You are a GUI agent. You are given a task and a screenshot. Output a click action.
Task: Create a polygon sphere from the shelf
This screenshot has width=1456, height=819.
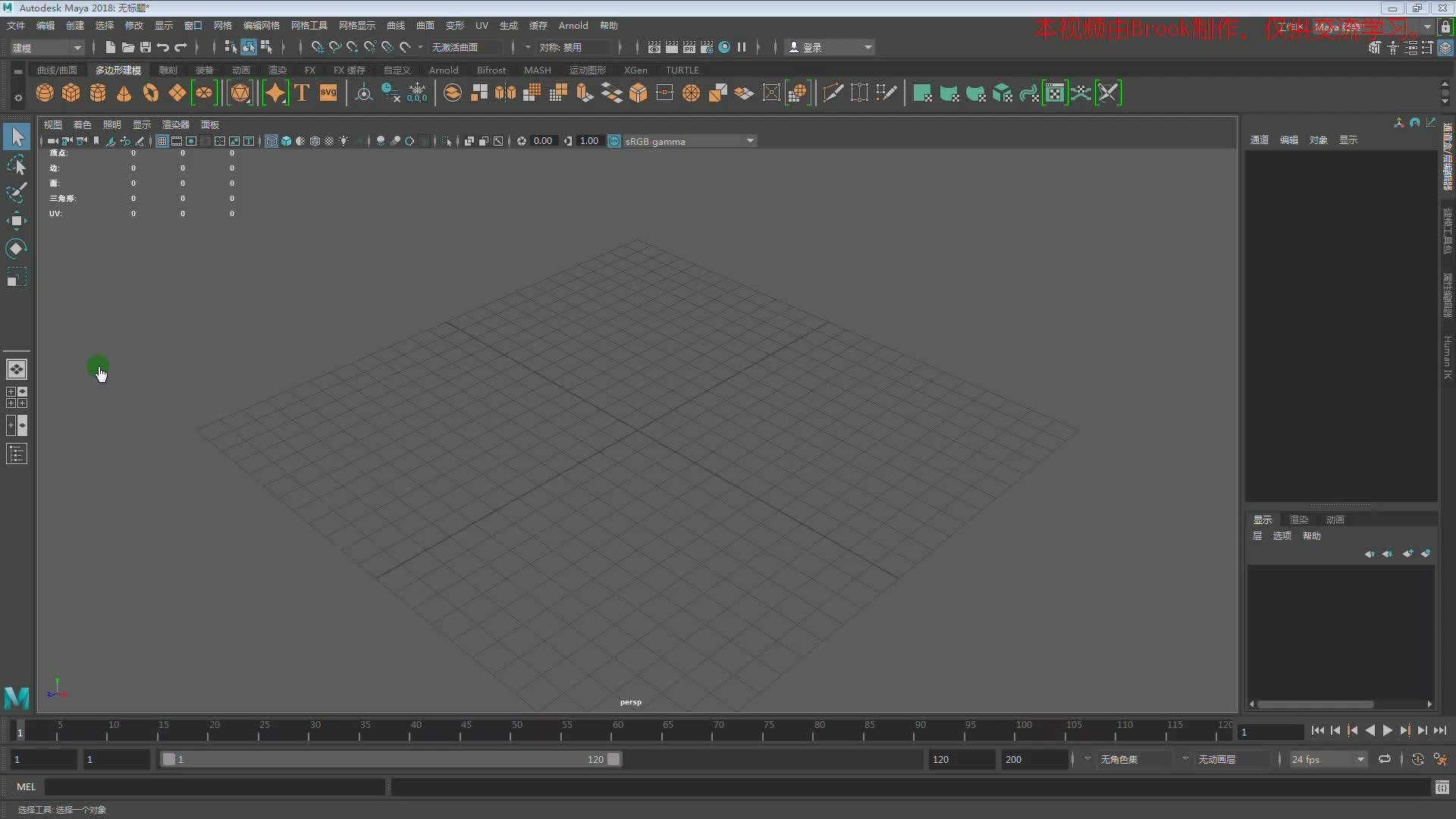pyautogui.click(x=45, y=93)
